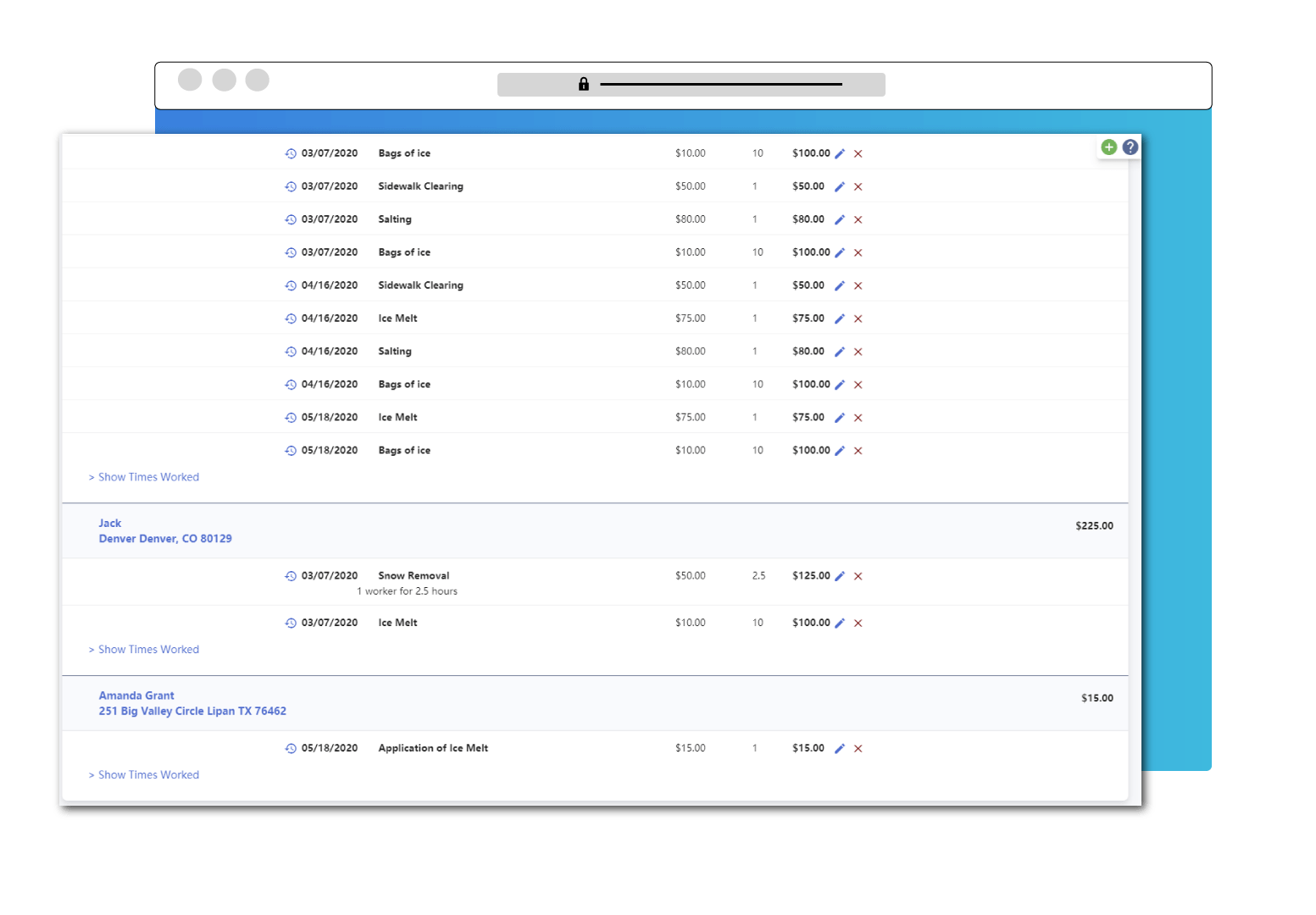View history for 04/16/2020 Salting entry

291,352
